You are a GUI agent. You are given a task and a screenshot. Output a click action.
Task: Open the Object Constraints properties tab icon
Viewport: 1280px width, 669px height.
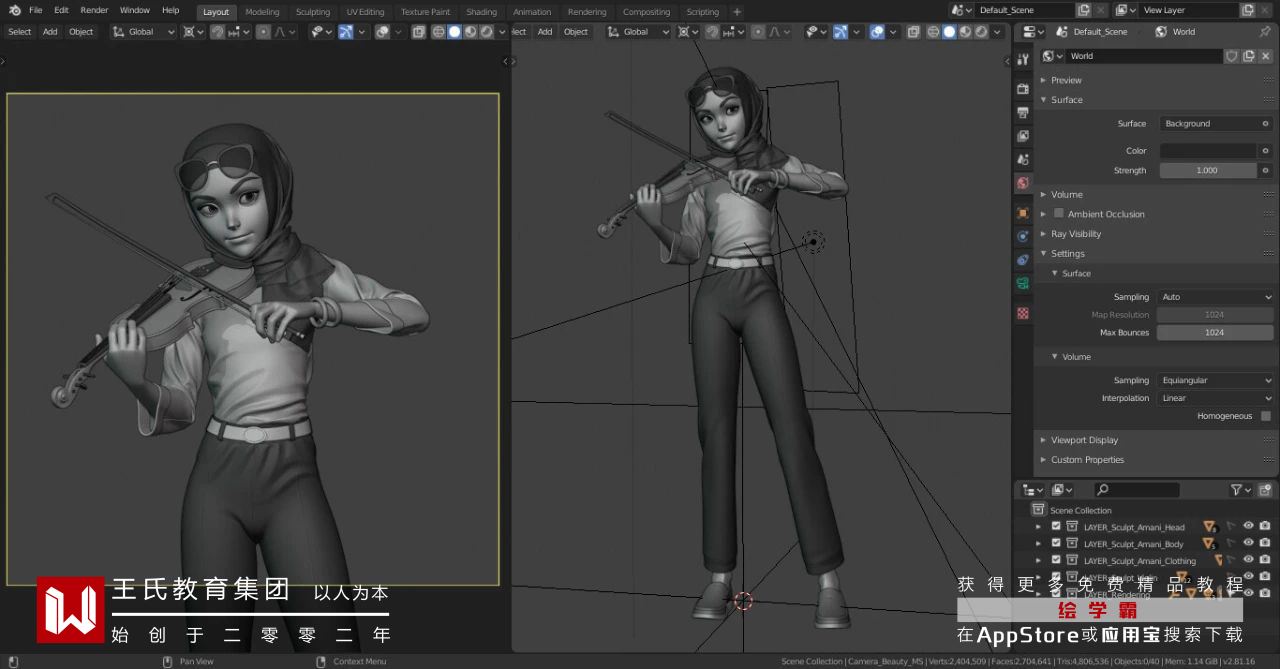[x=1023, y=260]
